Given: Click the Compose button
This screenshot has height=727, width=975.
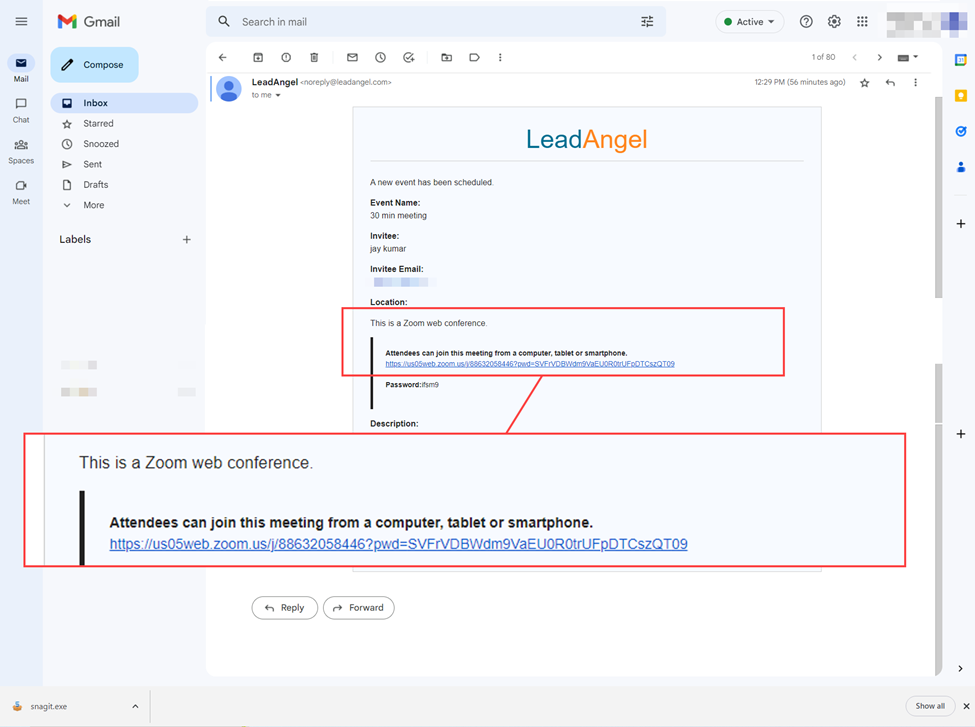Looking at the screenshot, I should [95, 65].
